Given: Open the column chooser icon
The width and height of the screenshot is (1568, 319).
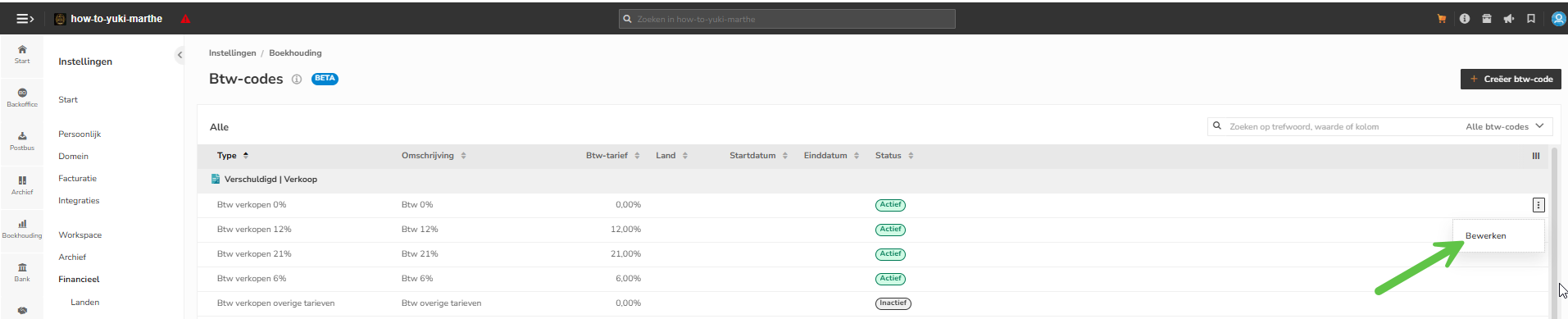Looking at the screenshot, I should (1536, 156).
